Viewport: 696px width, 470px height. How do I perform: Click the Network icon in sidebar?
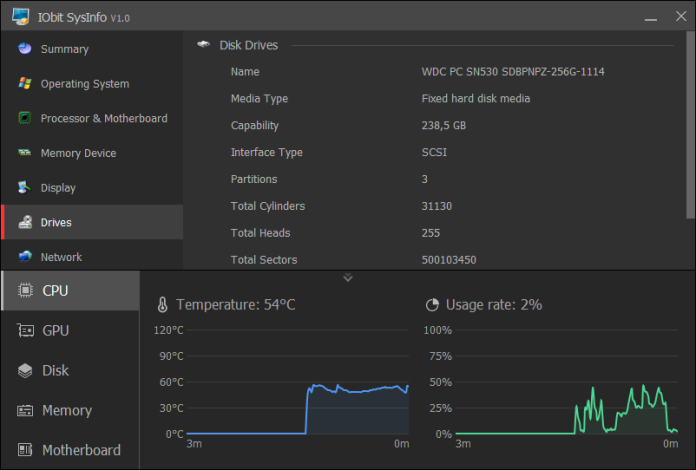click(24, 257)
